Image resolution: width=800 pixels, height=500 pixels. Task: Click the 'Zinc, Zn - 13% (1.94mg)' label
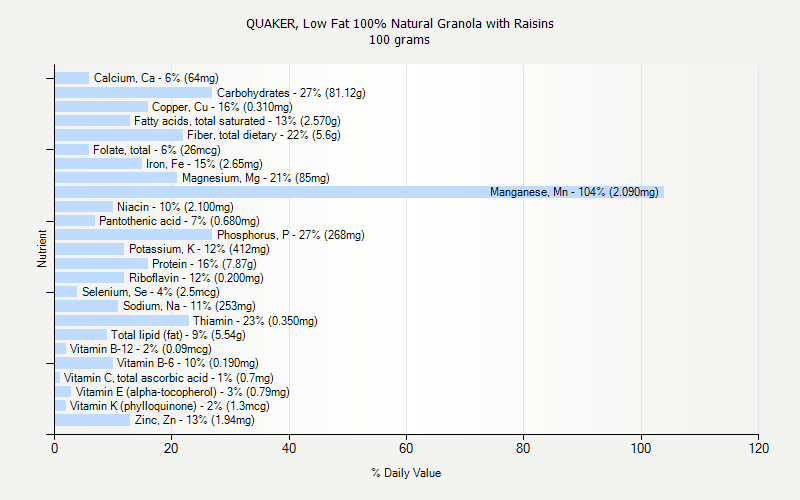tap(194, 420)
